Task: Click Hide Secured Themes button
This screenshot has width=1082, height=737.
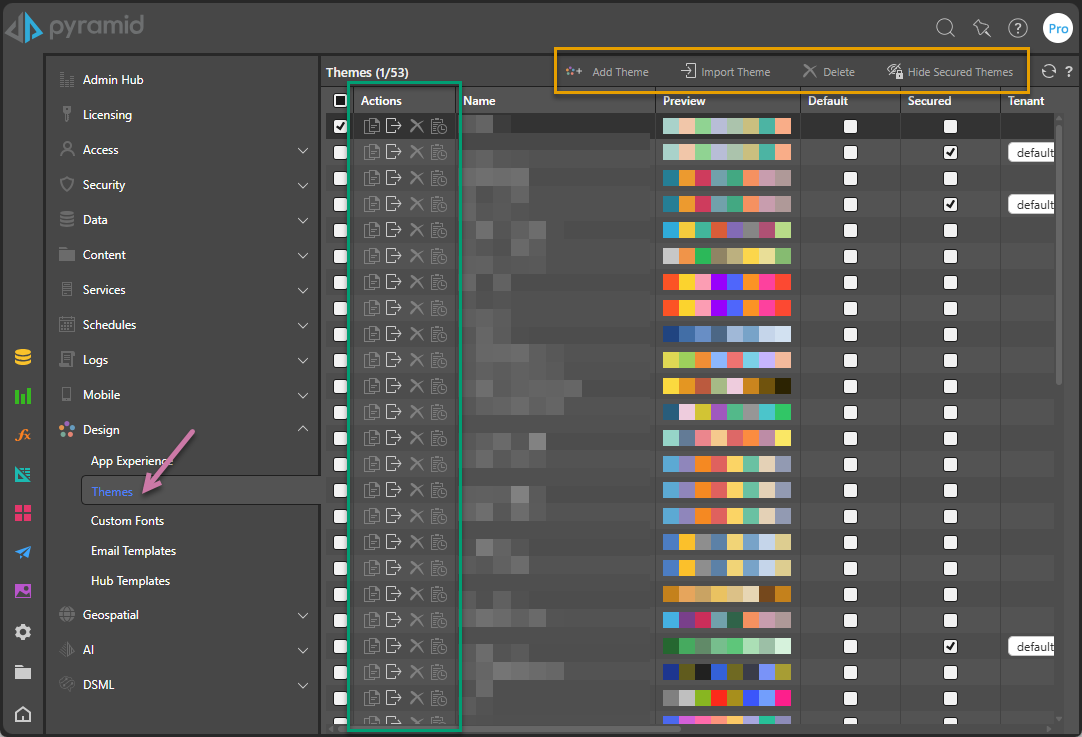Action: [950, 72]
